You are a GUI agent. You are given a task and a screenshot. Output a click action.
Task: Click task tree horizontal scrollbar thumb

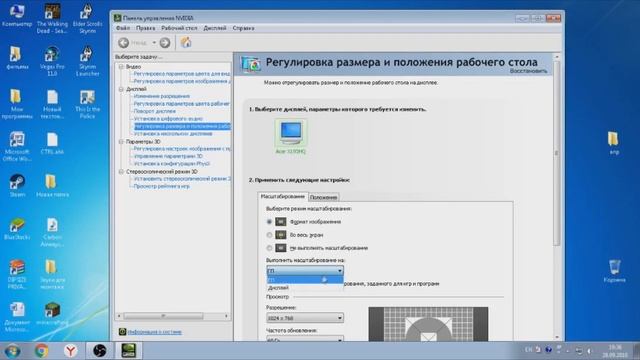coord(163,316)
